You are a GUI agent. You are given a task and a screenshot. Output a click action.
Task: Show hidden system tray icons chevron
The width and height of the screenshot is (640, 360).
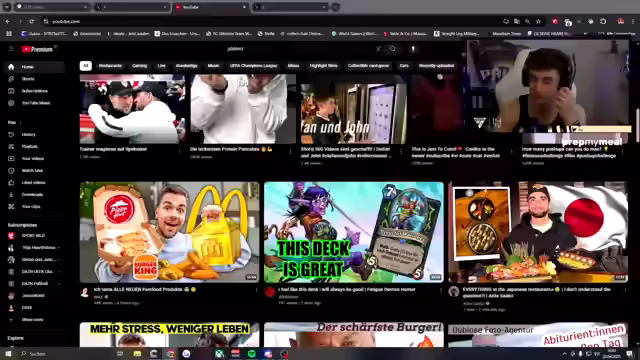[x=564, y=353]
